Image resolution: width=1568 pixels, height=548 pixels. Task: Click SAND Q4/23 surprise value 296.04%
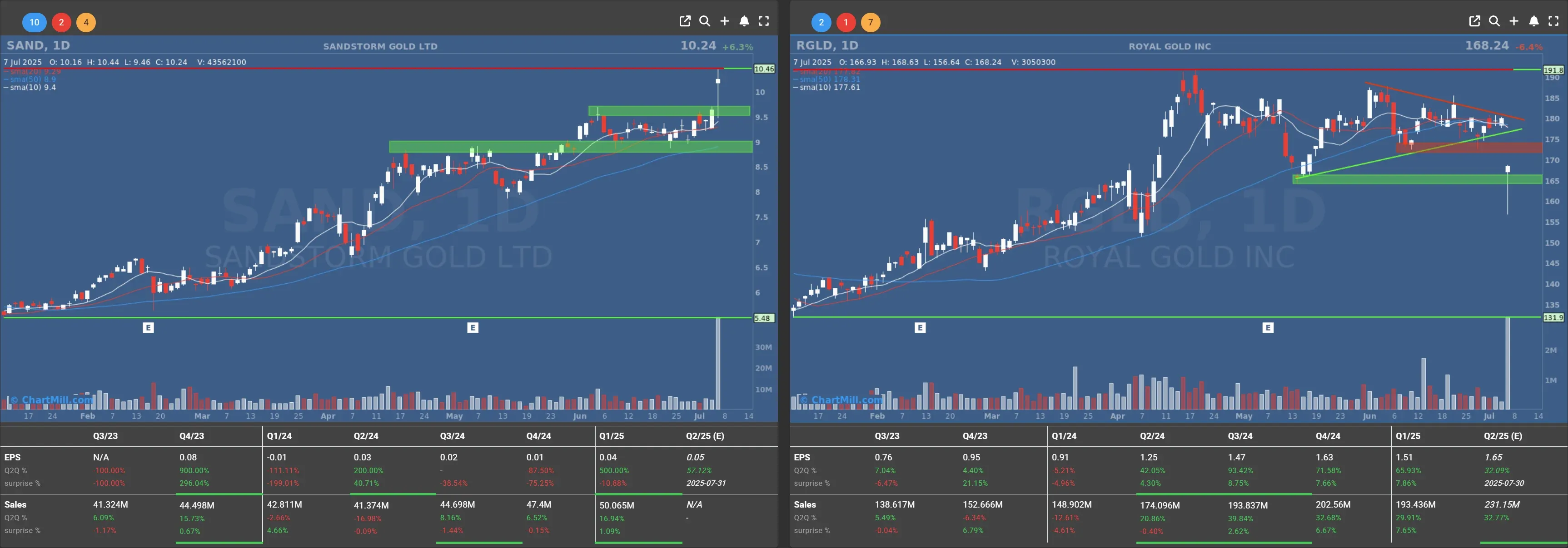(x=194, y=484)
